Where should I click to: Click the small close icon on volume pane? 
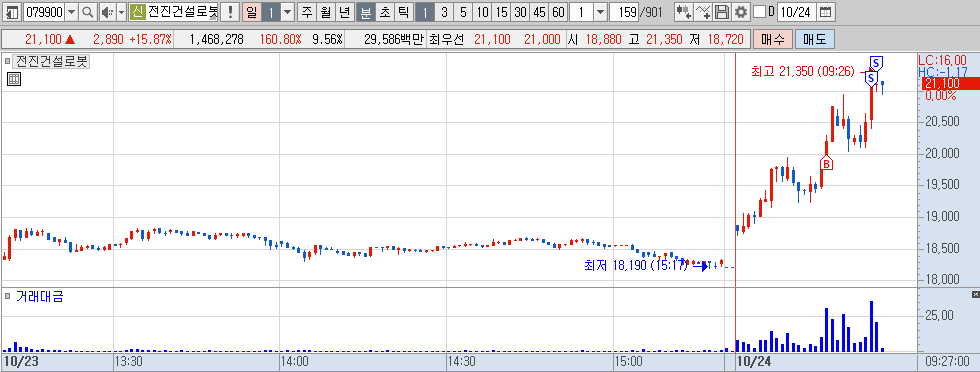pos(976,294)
